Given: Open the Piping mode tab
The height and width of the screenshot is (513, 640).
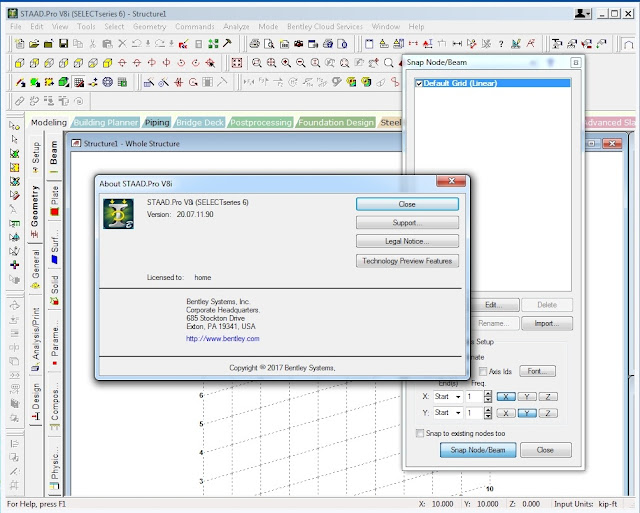Looking at the screenshot, I should [x=157, y=122].
